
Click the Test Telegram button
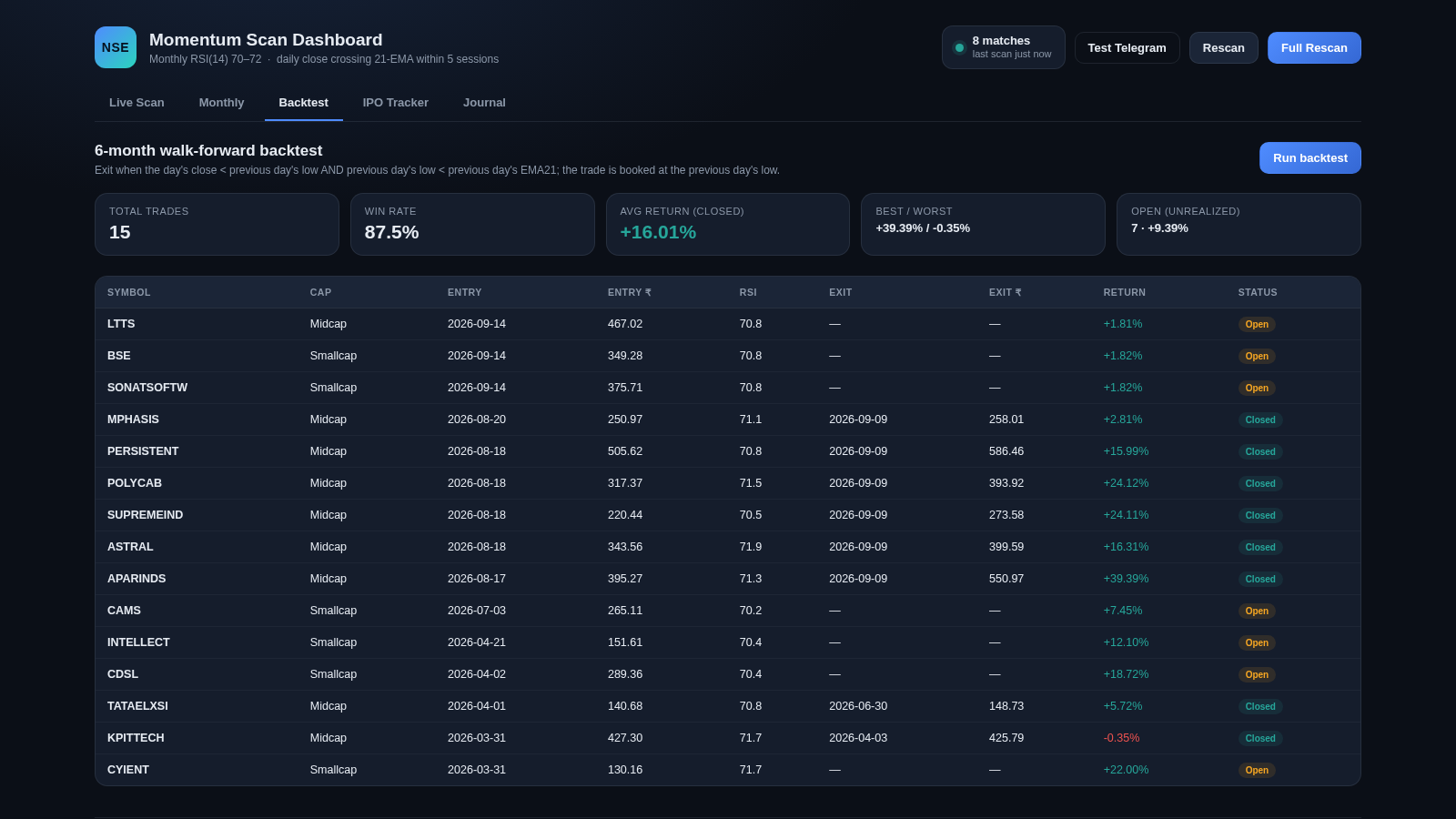tap(1127, 48)
